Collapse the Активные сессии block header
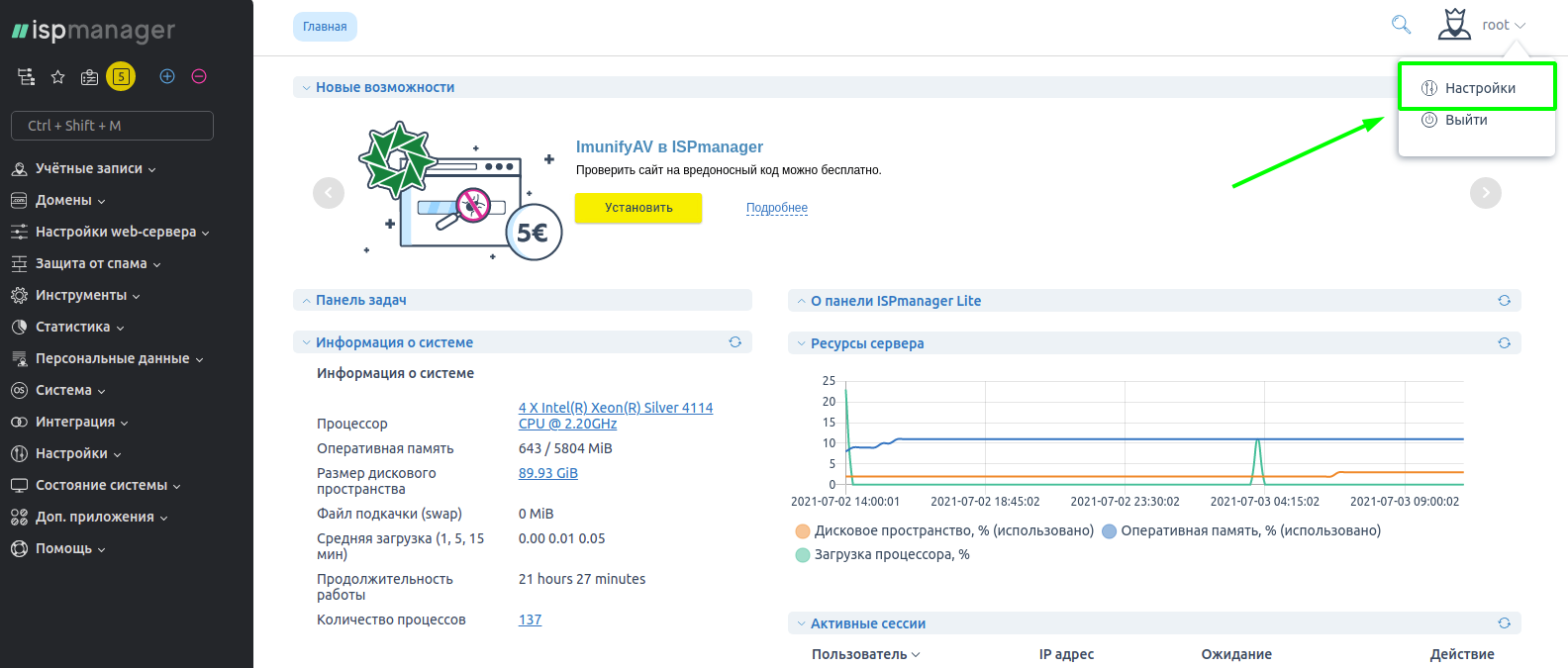Screen dimensions: 1568x668 [802, 623]
